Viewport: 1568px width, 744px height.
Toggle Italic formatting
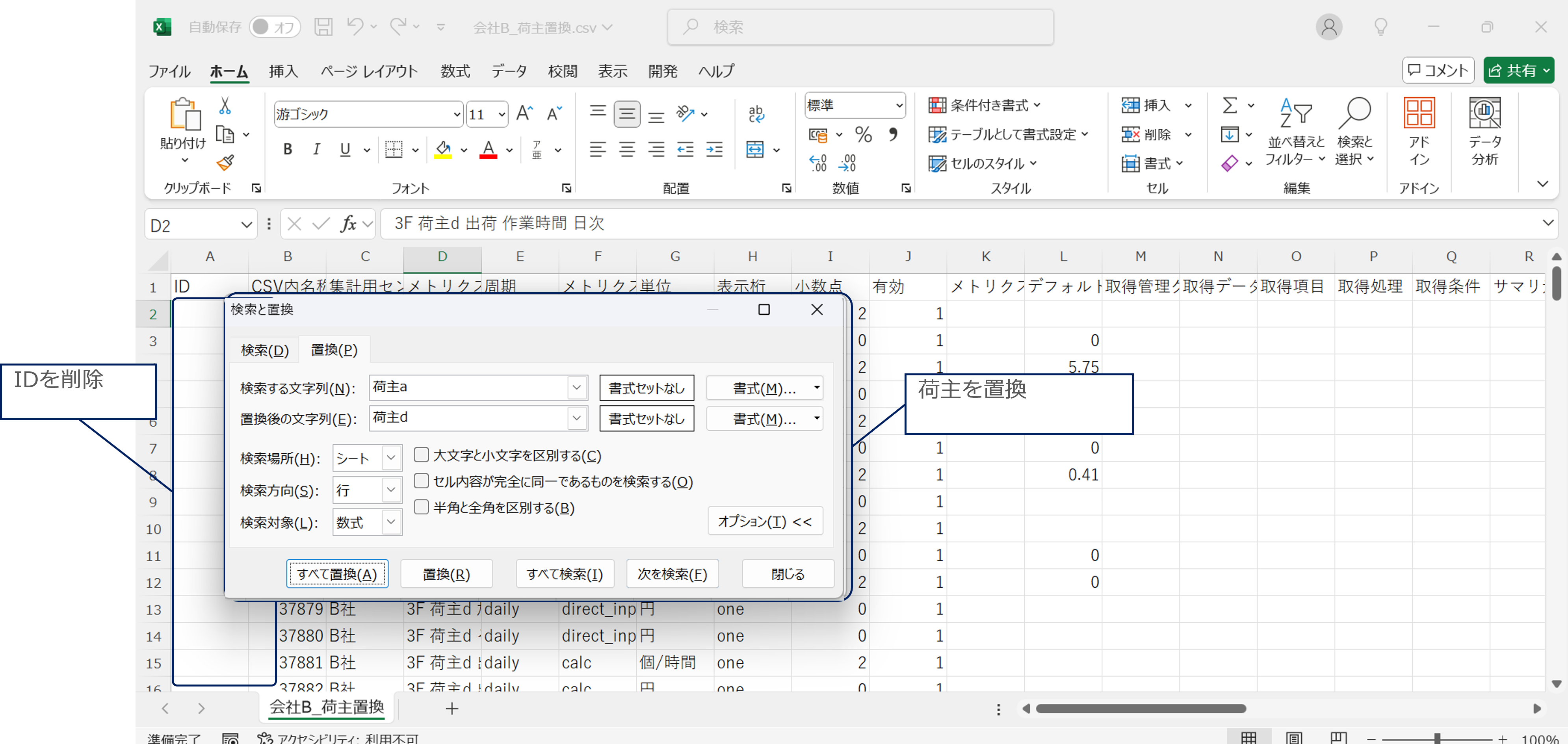click(316, 150)
